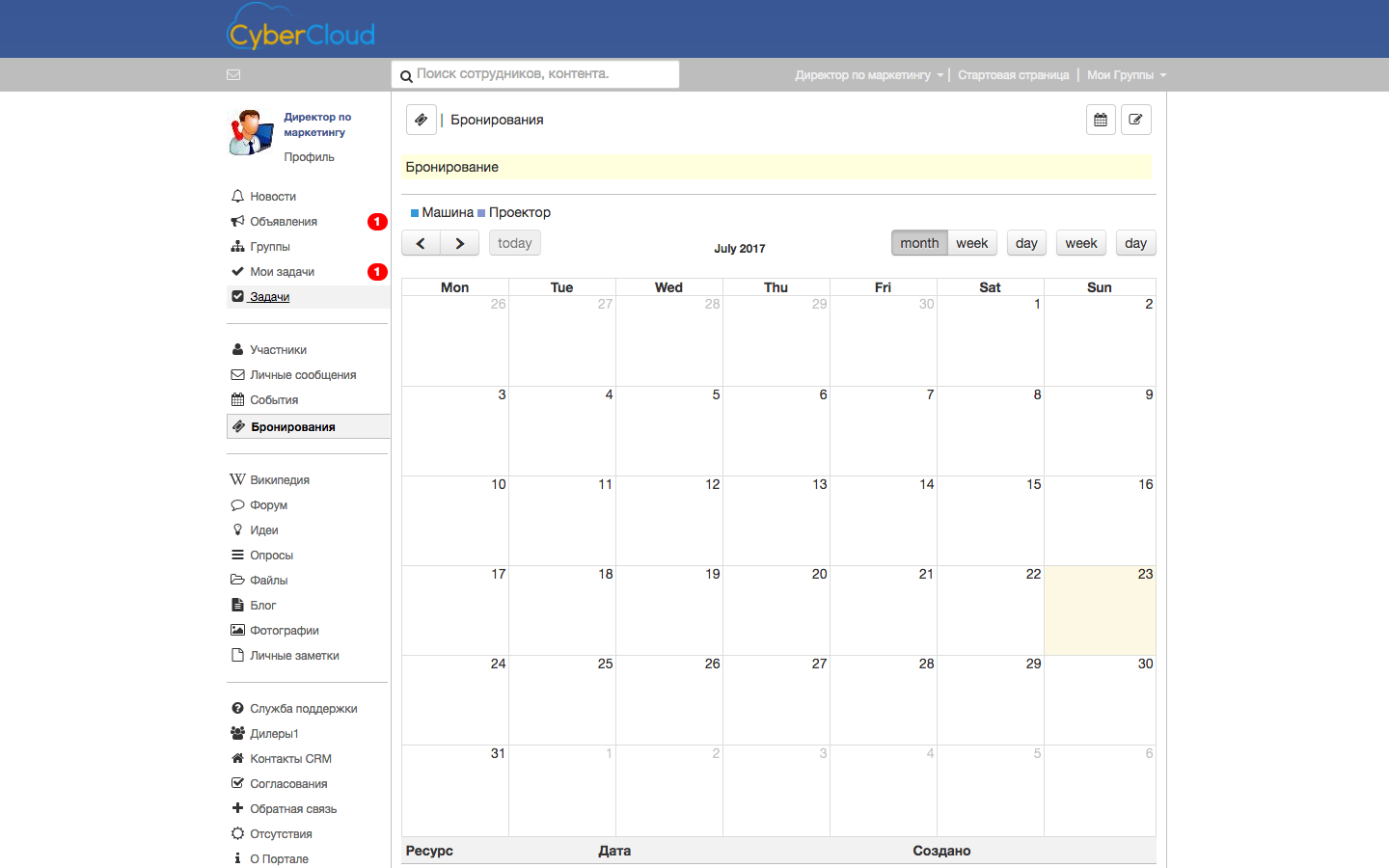Screen dimensions: 1389x868
Task: Advance to next month arrow
Action: [460, 243]
